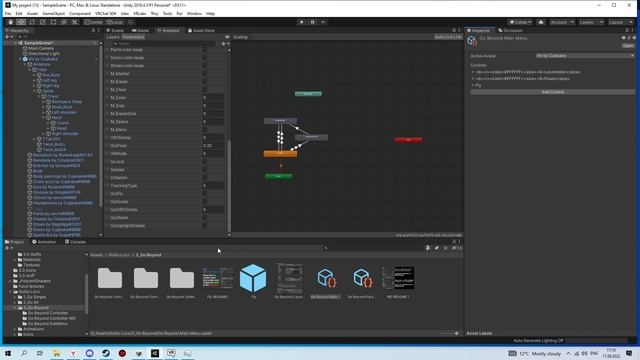Toggle the M_Eraser parameter checkbox

(204, 82)
